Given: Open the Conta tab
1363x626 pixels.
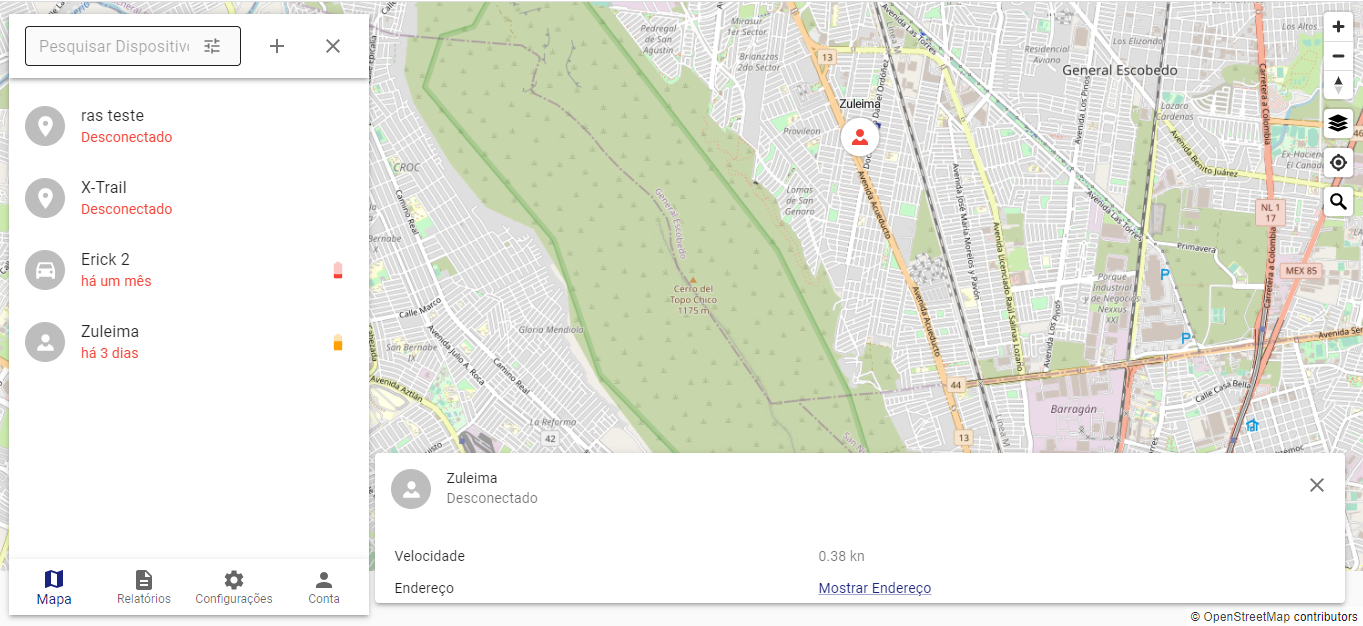Looking at the screenshot, I should [x=324, y=587].
